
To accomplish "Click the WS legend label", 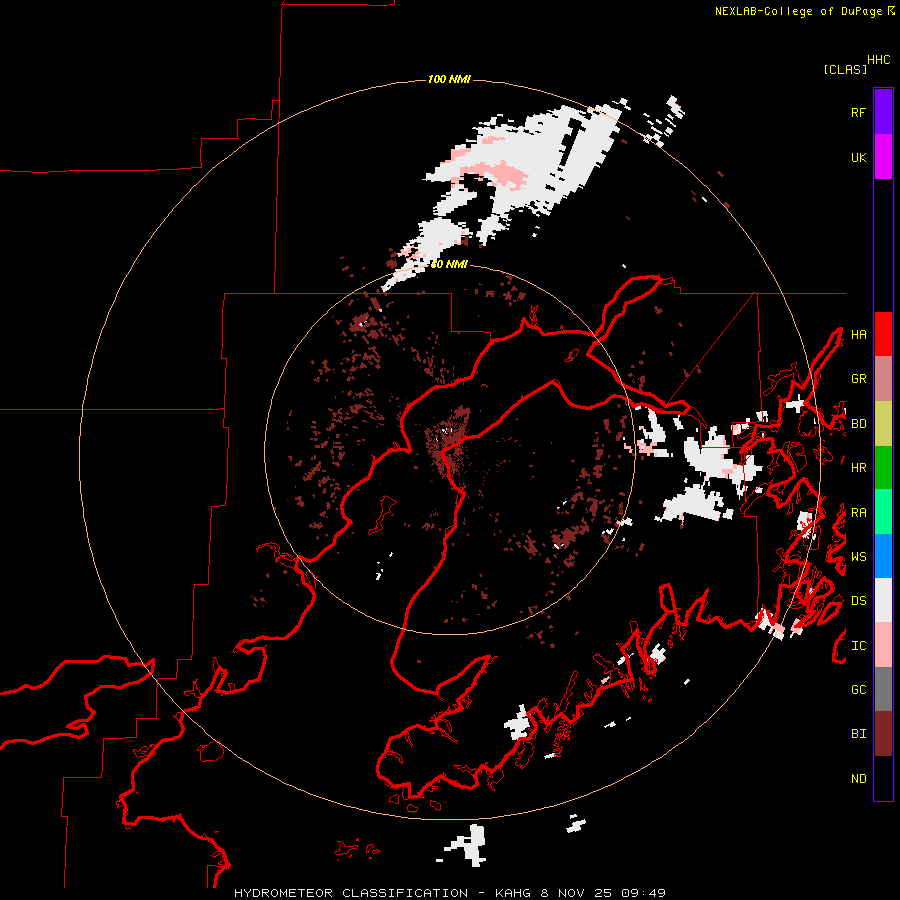I will [x=858, y=557].
